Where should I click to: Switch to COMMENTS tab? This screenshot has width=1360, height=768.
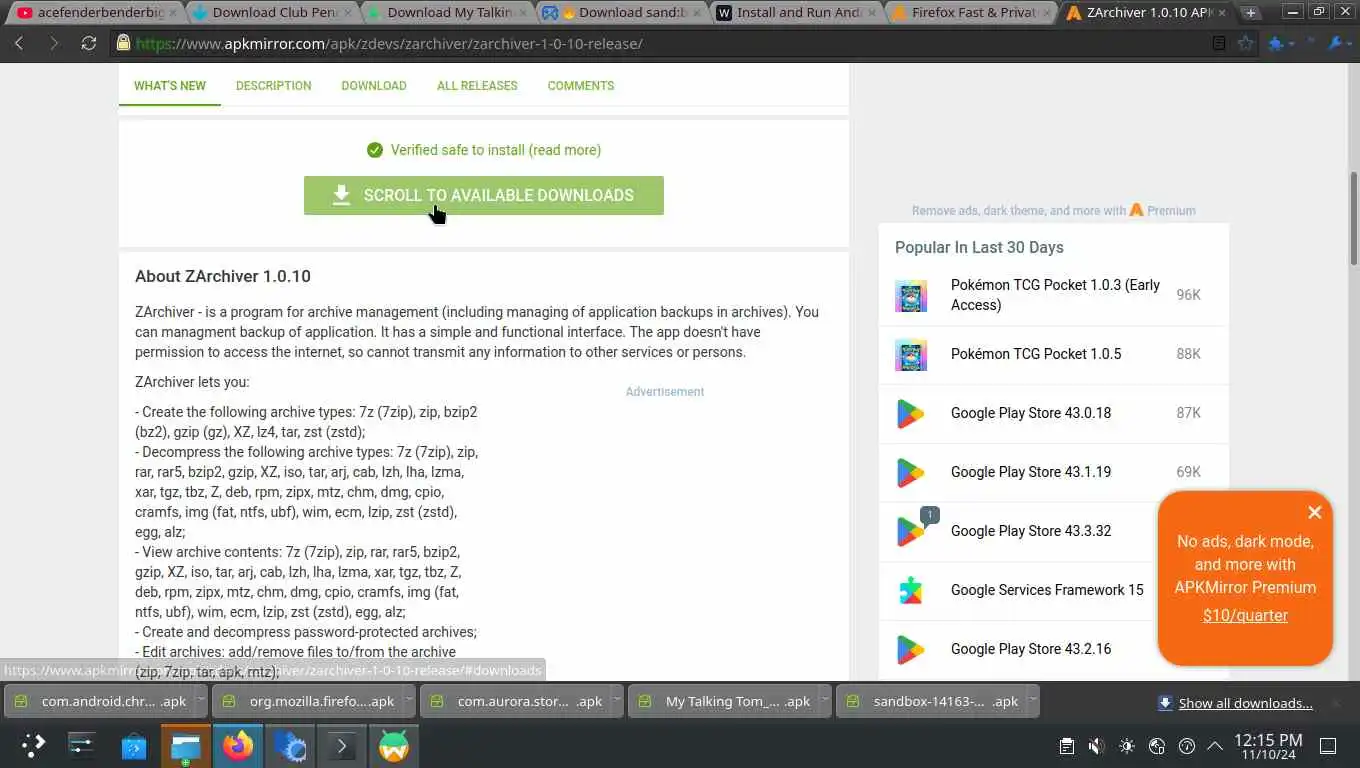coord(581,86)
